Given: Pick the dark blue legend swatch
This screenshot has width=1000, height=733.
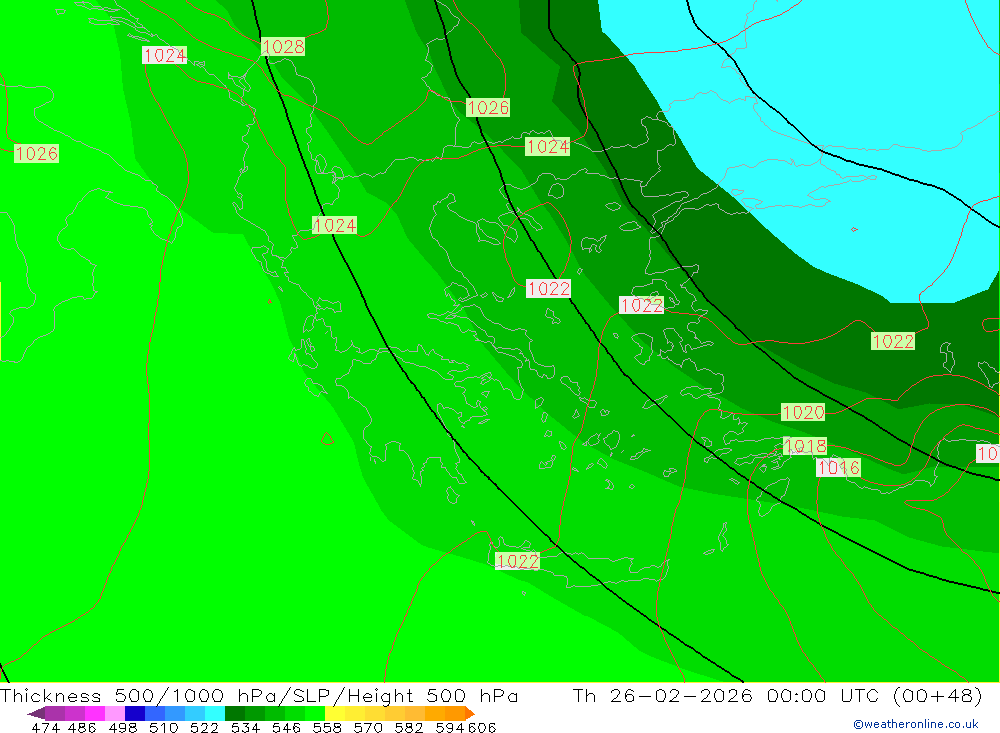Looking at the screenshot, I should [x=135, y=713].
